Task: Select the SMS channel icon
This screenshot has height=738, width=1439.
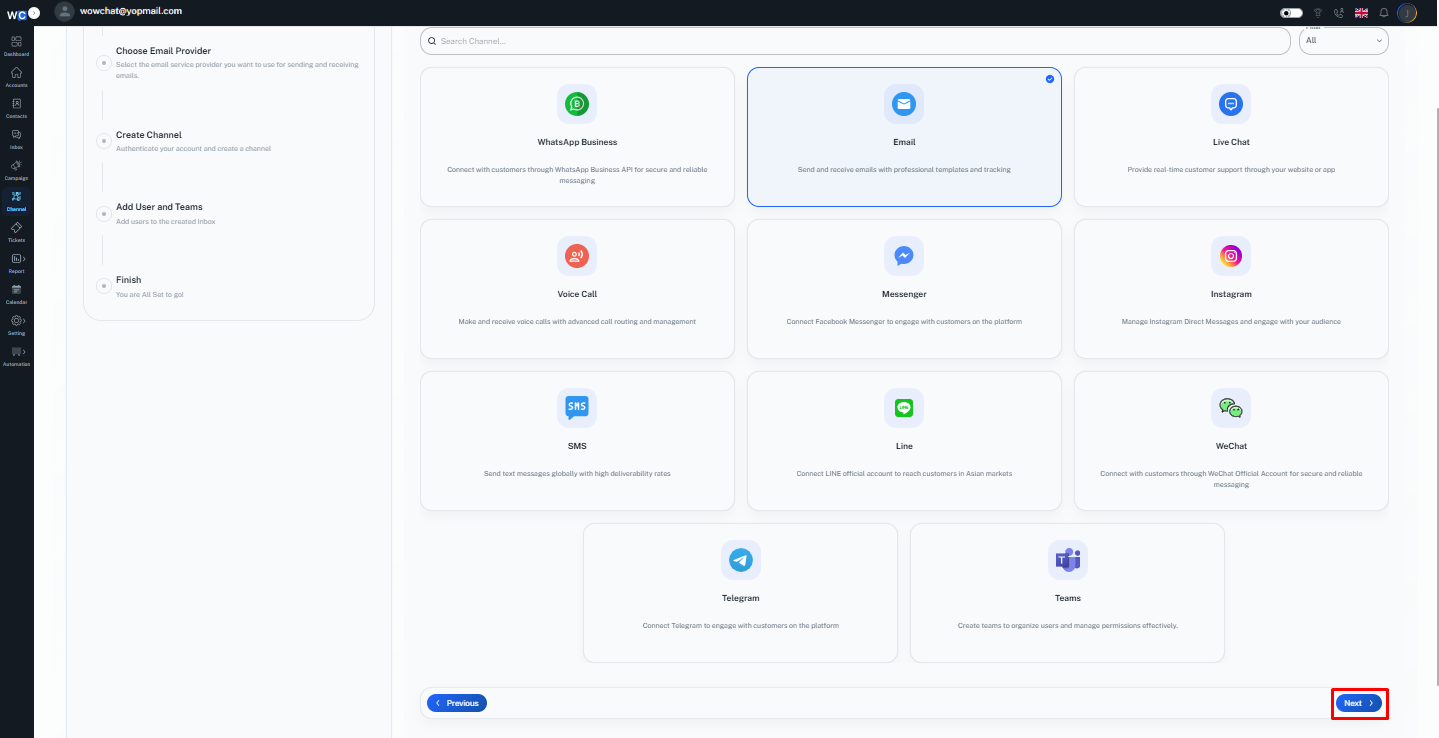Action: [x=577, y=408]
